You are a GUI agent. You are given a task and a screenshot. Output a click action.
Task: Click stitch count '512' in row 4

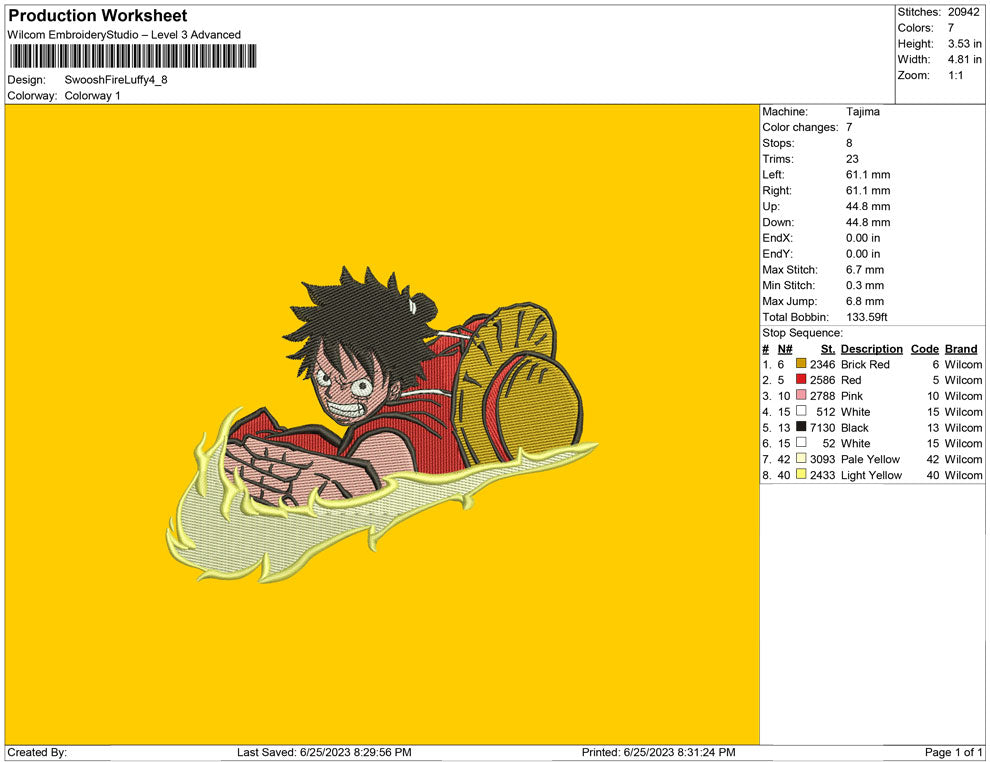coord(826,412)
